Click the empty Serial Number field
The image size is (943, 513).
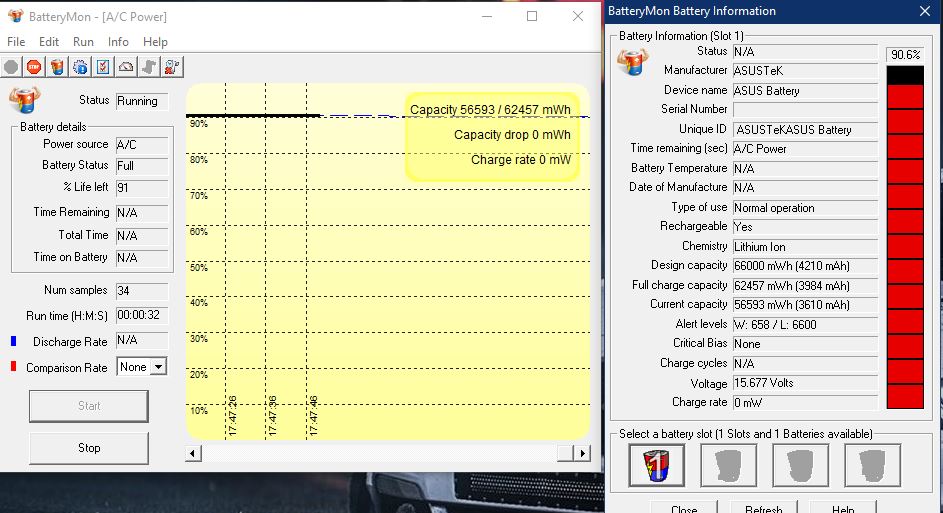pos(805,109)
